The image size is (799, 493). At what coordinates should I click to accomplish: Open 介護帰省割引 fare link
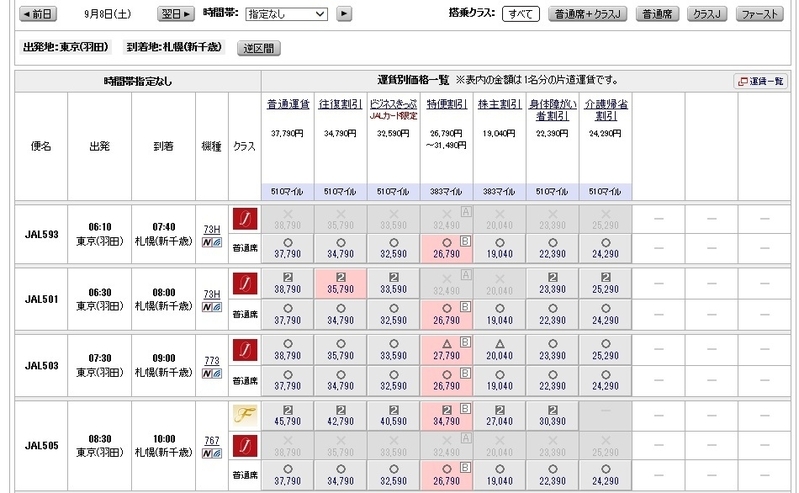[606, 110]
